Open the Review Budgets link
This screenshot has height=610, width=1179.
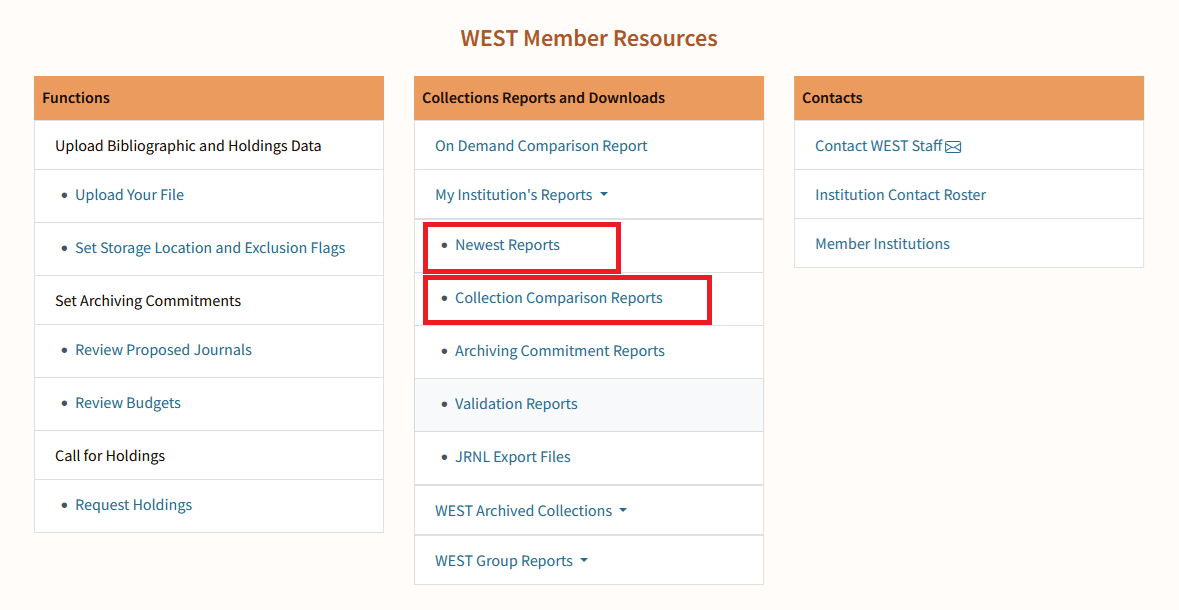pyautogui.click(x=128, y=403)
